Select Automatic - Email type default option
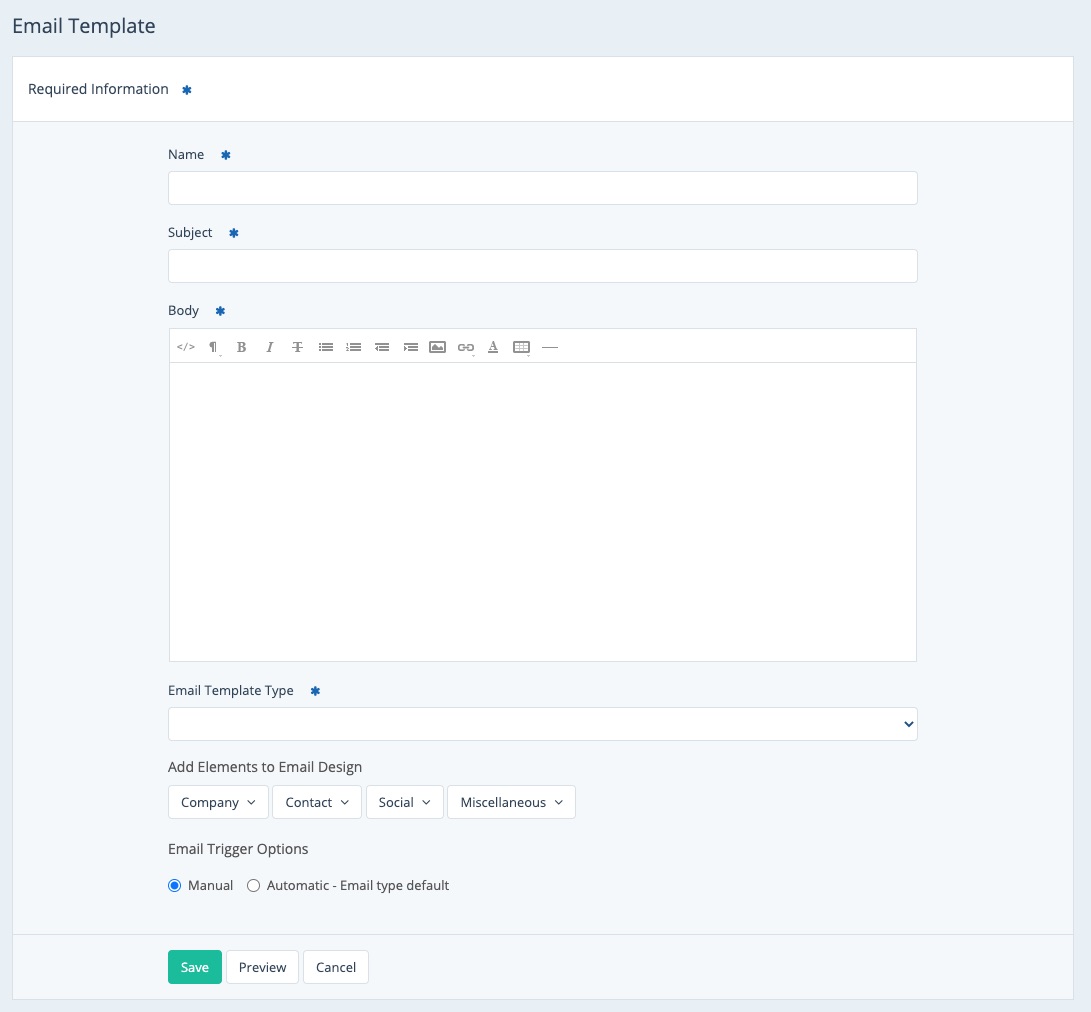This screenshot has width=1091, height=1012. [x=254, y=885]
